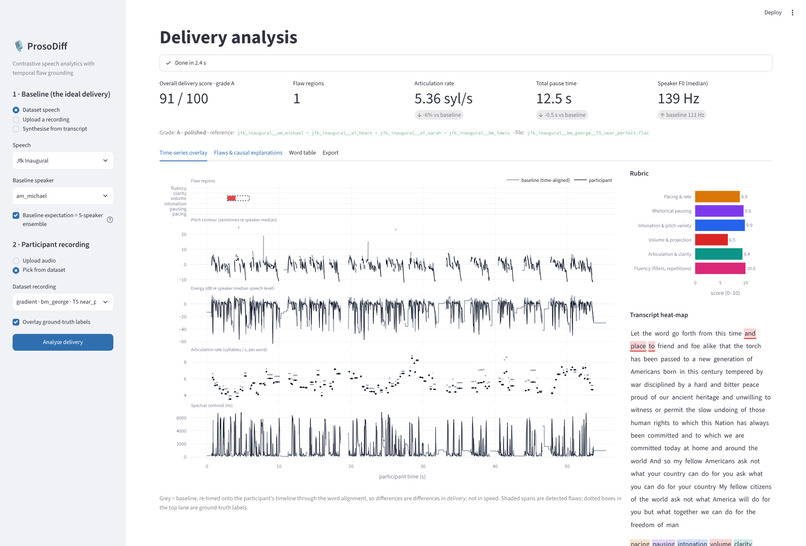Open the three-dot main menu
Viewport: 806px width, 546px height.
pyautogui.click(x=792, y=12)
